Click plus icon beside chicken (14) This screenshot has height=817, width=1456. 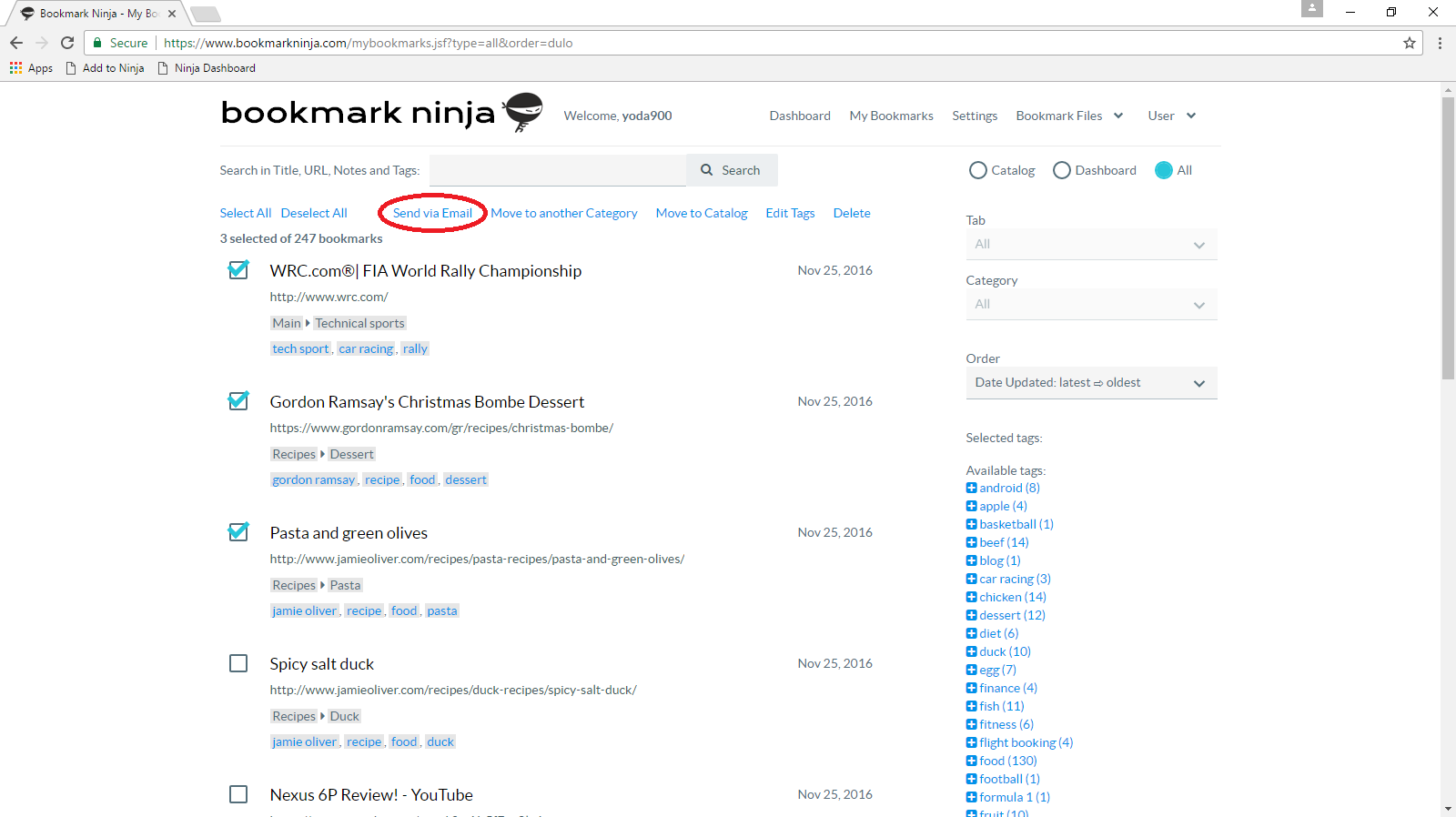[971, 597]
